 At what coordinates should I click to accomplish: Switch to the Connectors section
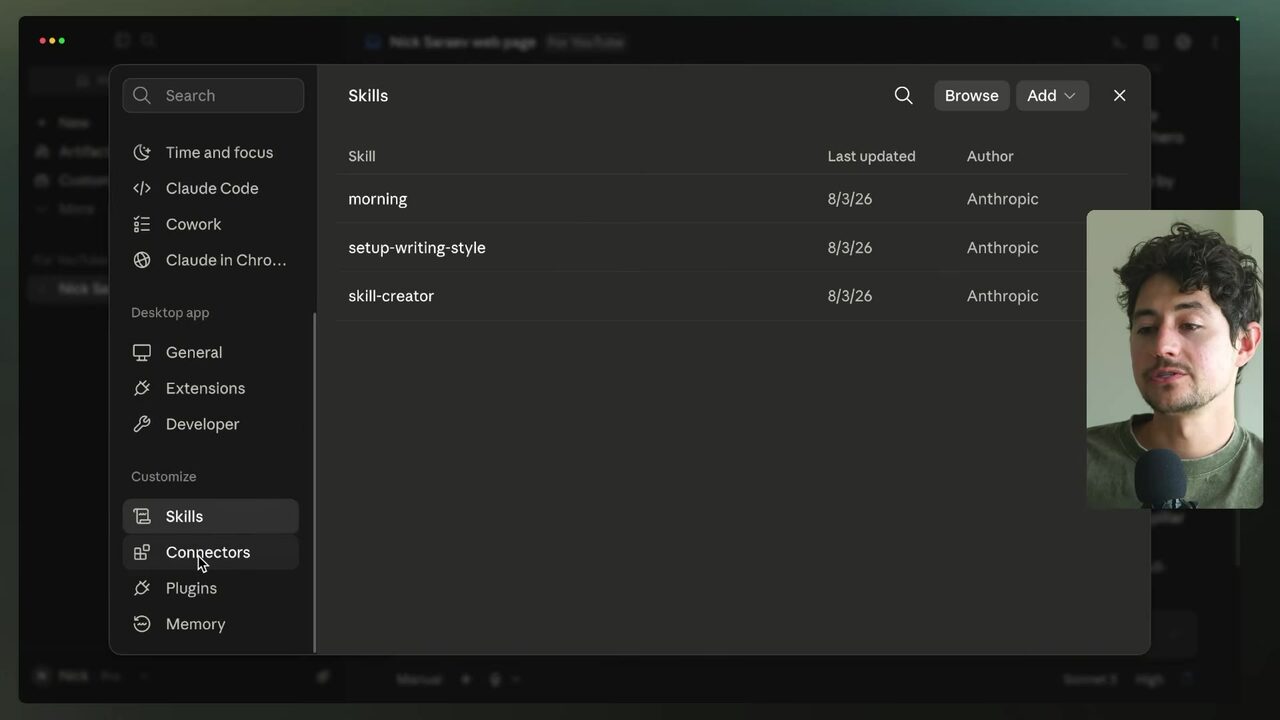point(210,552)
